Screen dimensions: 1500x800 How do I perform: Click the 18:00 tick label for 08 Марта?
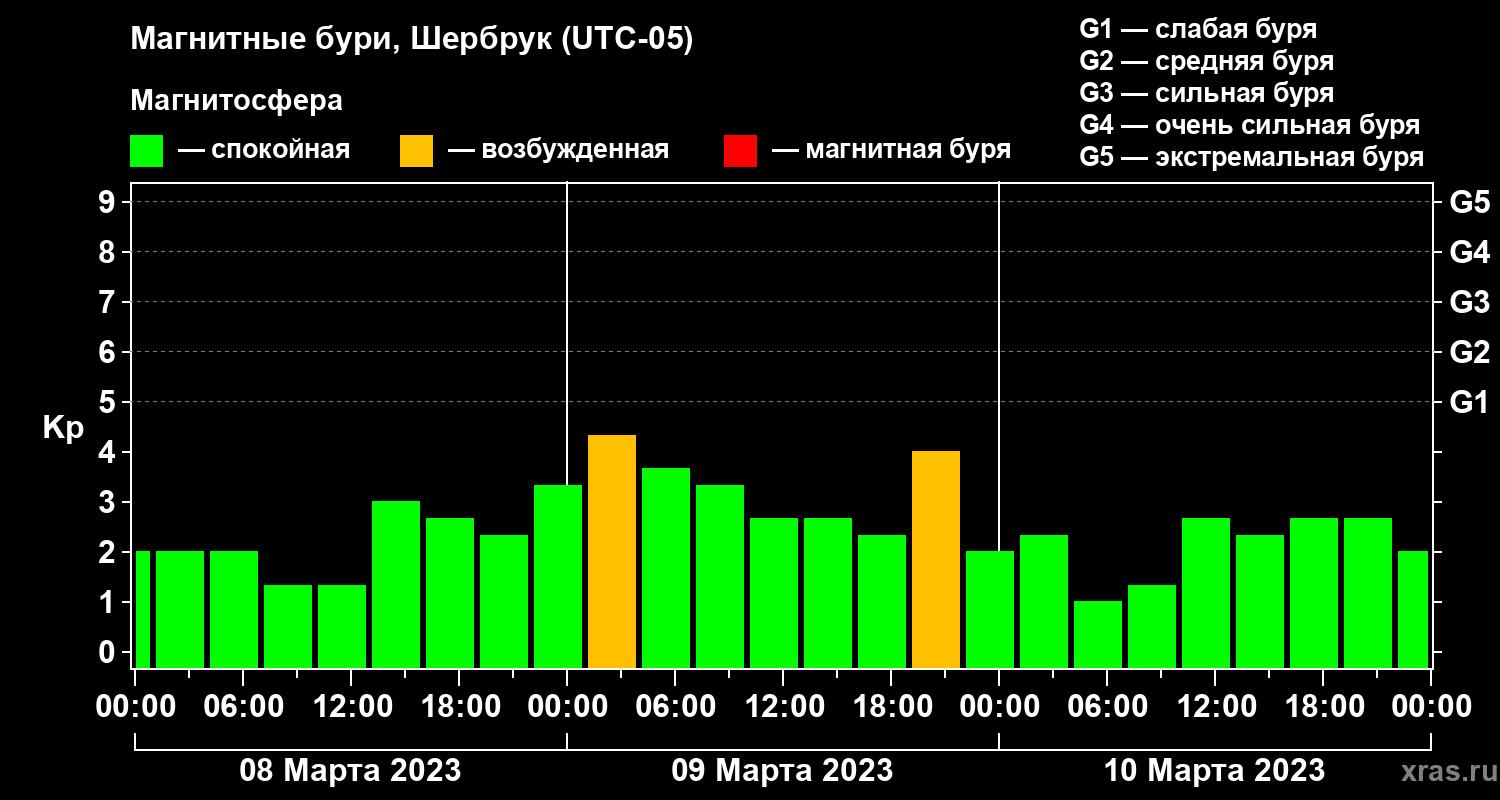tap(459, 706)
